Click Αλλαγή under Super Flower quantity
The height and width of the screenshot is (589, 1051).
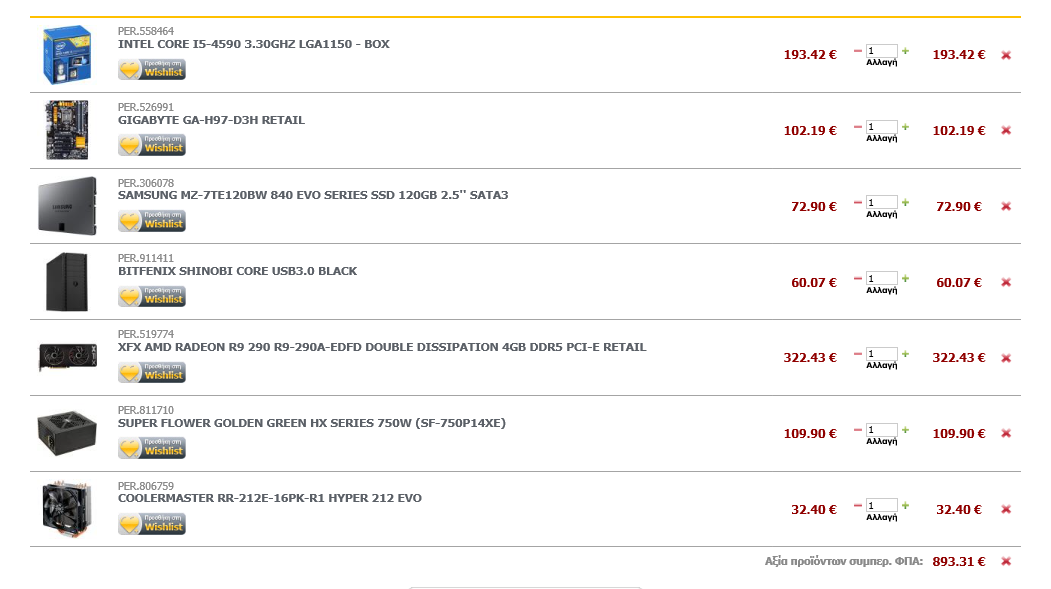(x=881, y=442)
